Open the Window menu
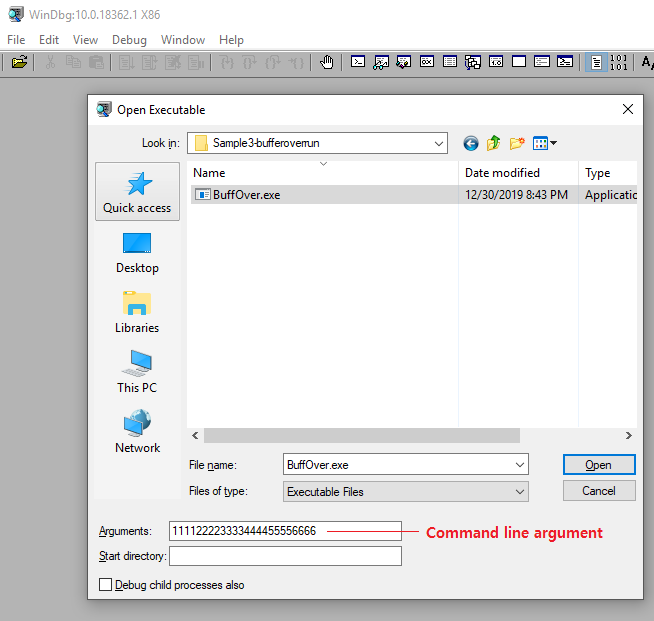654x621 pixels. click(x=183, y=40)
